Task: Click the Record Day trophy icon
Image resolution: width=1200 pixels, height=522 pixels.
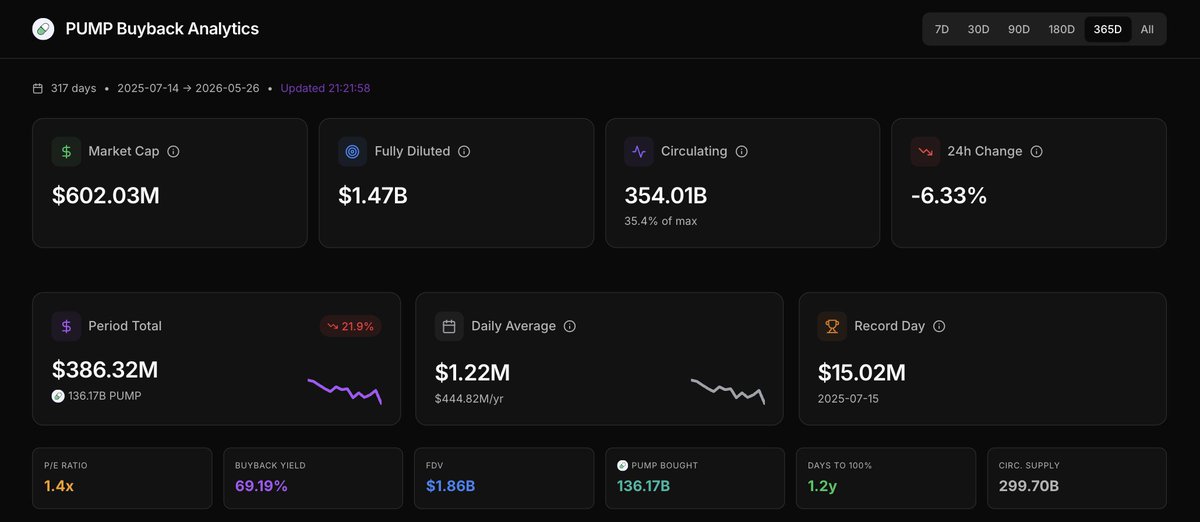Action: pyautogui.click(x=832, y=326)
